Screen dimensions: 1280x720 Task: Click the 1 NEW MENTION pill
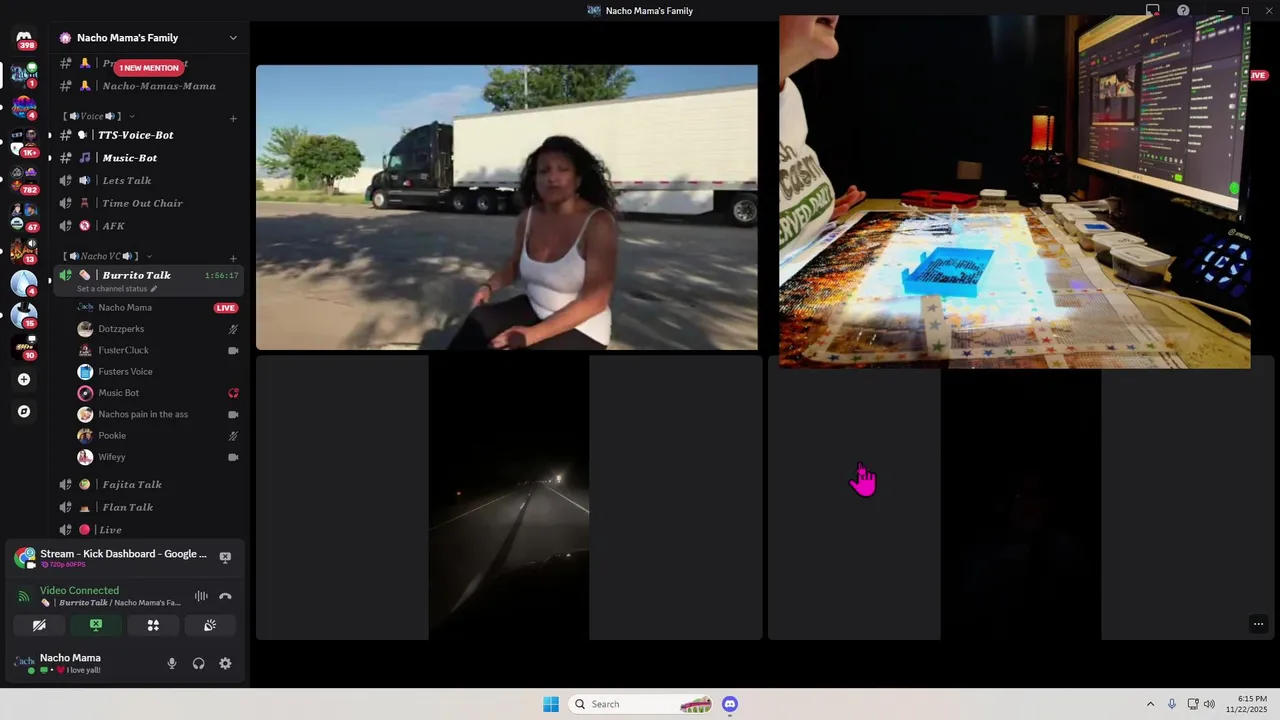click(149, 68)
